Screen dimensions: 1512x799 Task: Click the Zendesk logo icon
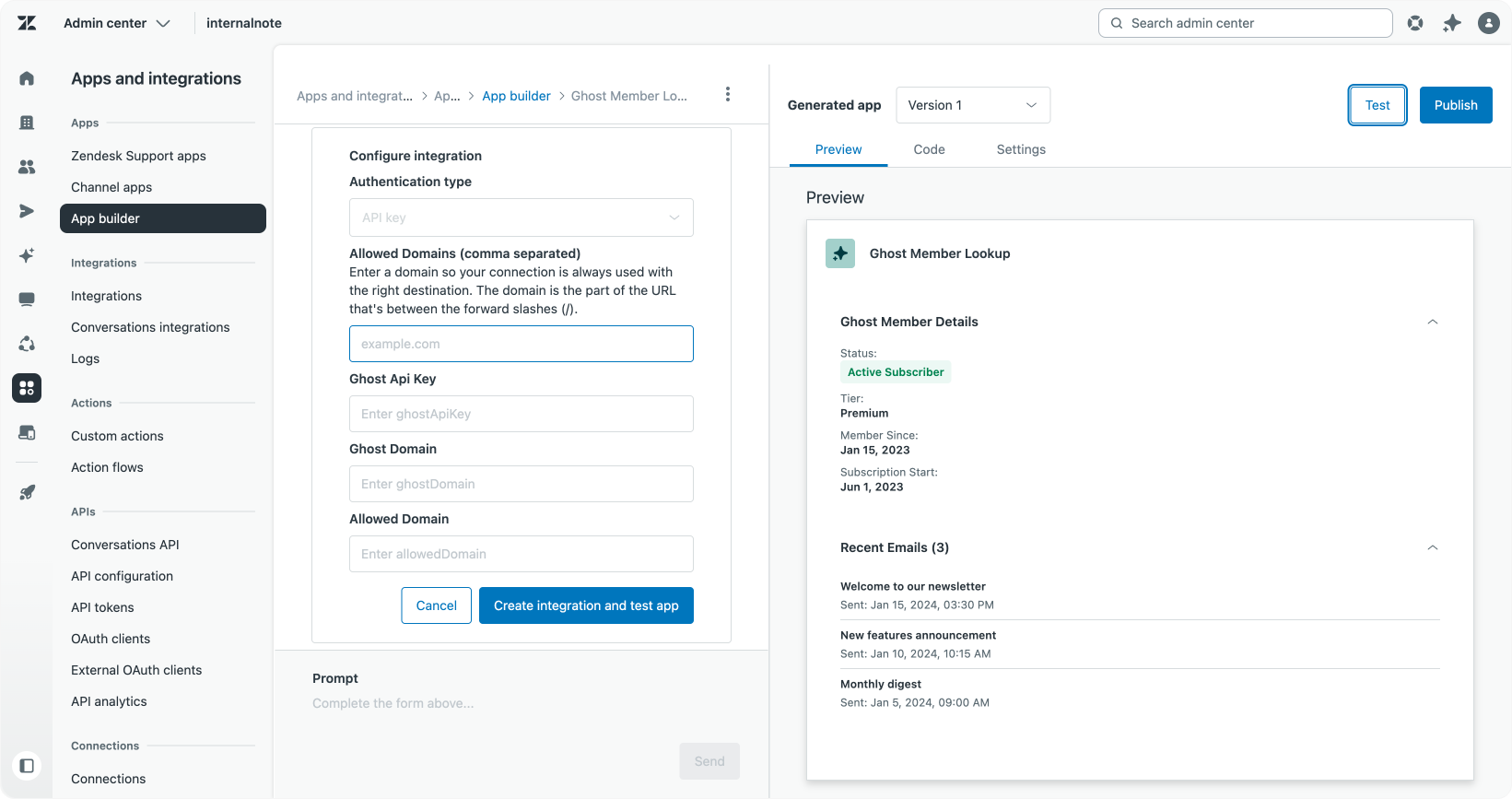tap(27, 23)
